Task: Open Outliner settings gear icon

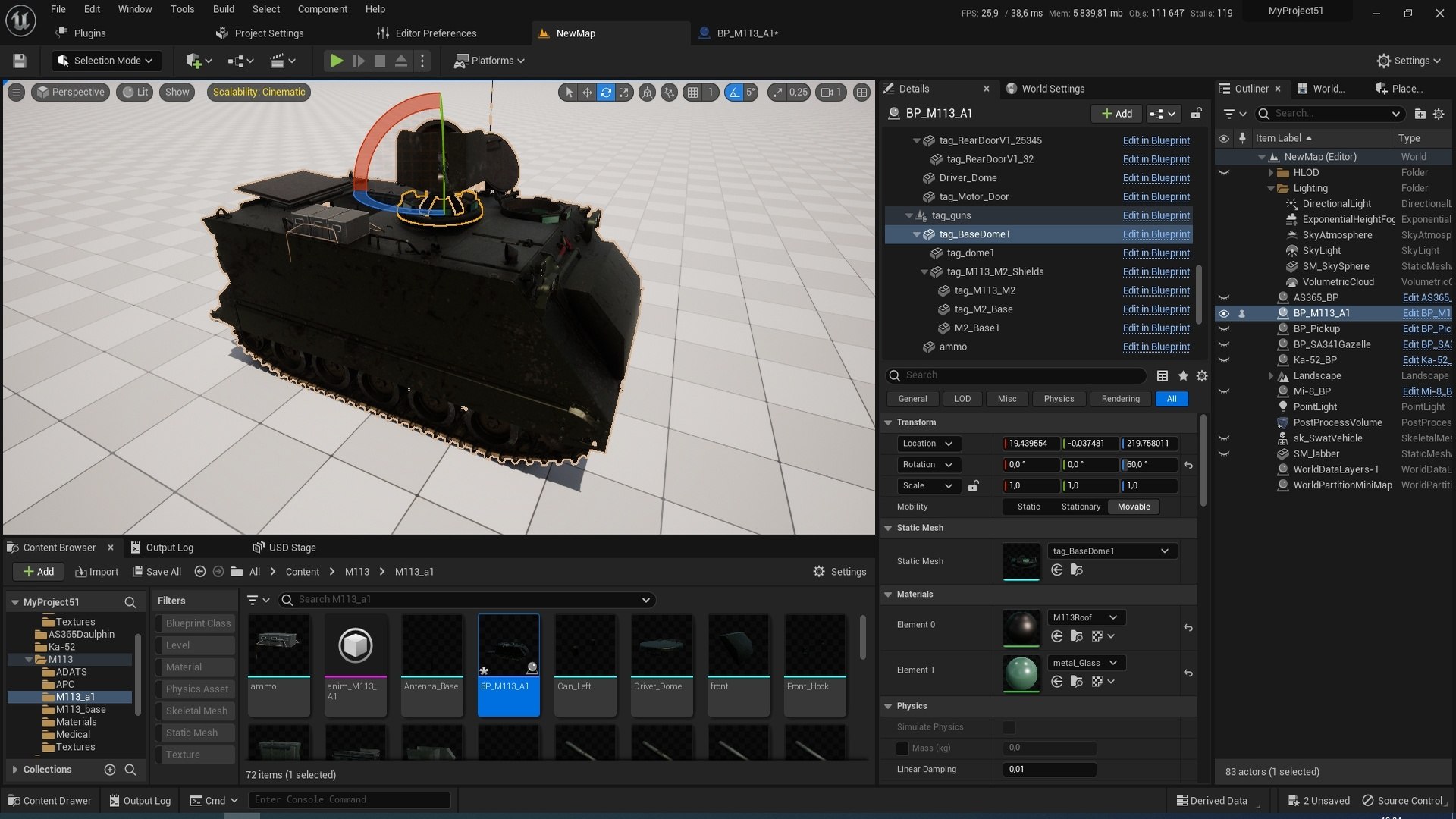Action: click(1439, 114)
